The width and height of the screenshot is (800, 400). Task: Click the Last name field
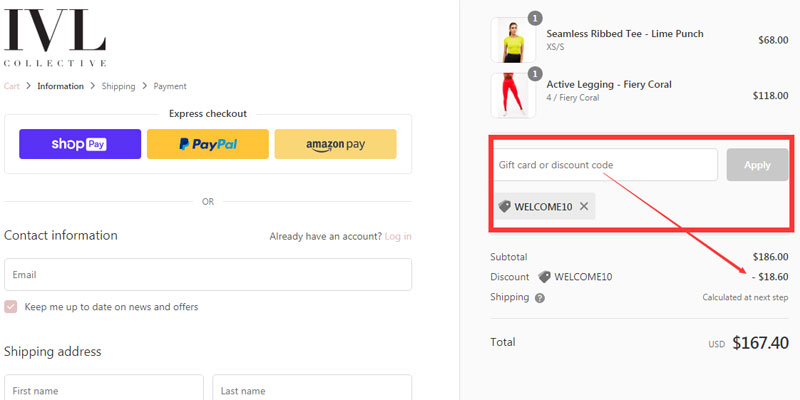[312, 390]
